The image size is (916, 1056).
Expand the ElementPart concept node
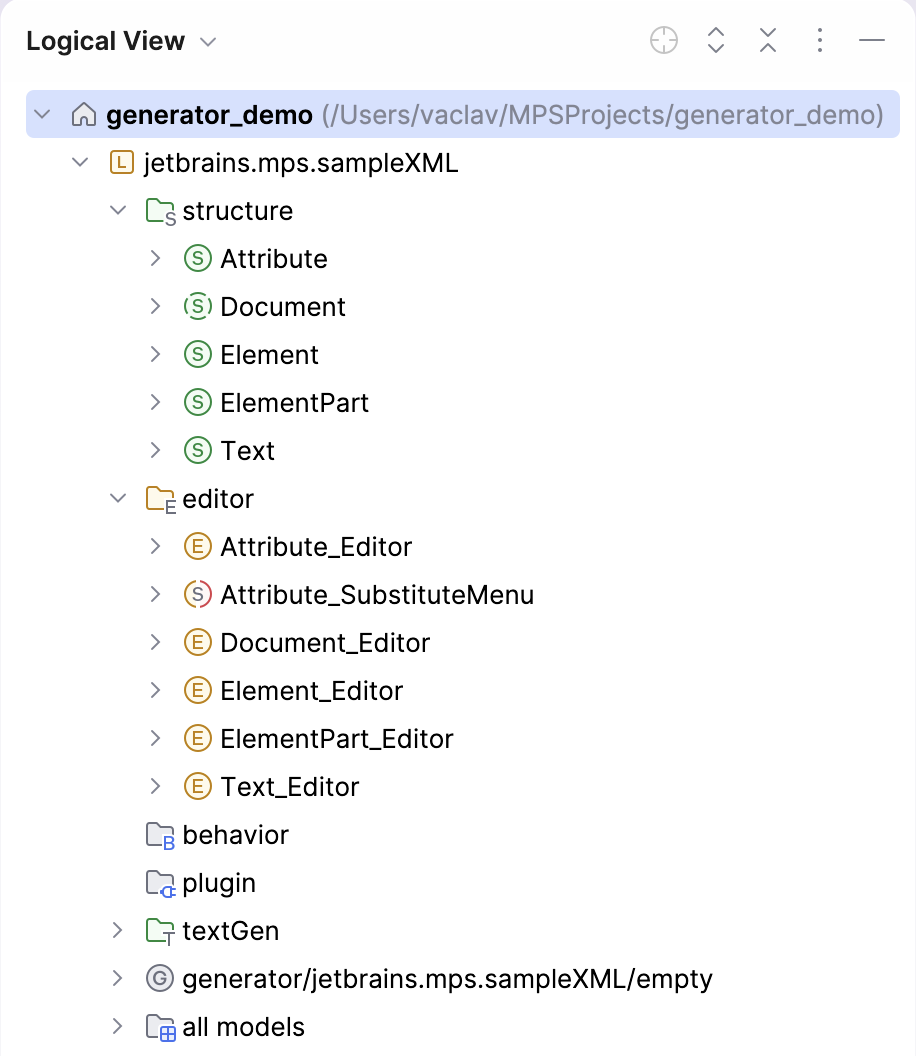[x=156, y=403]
